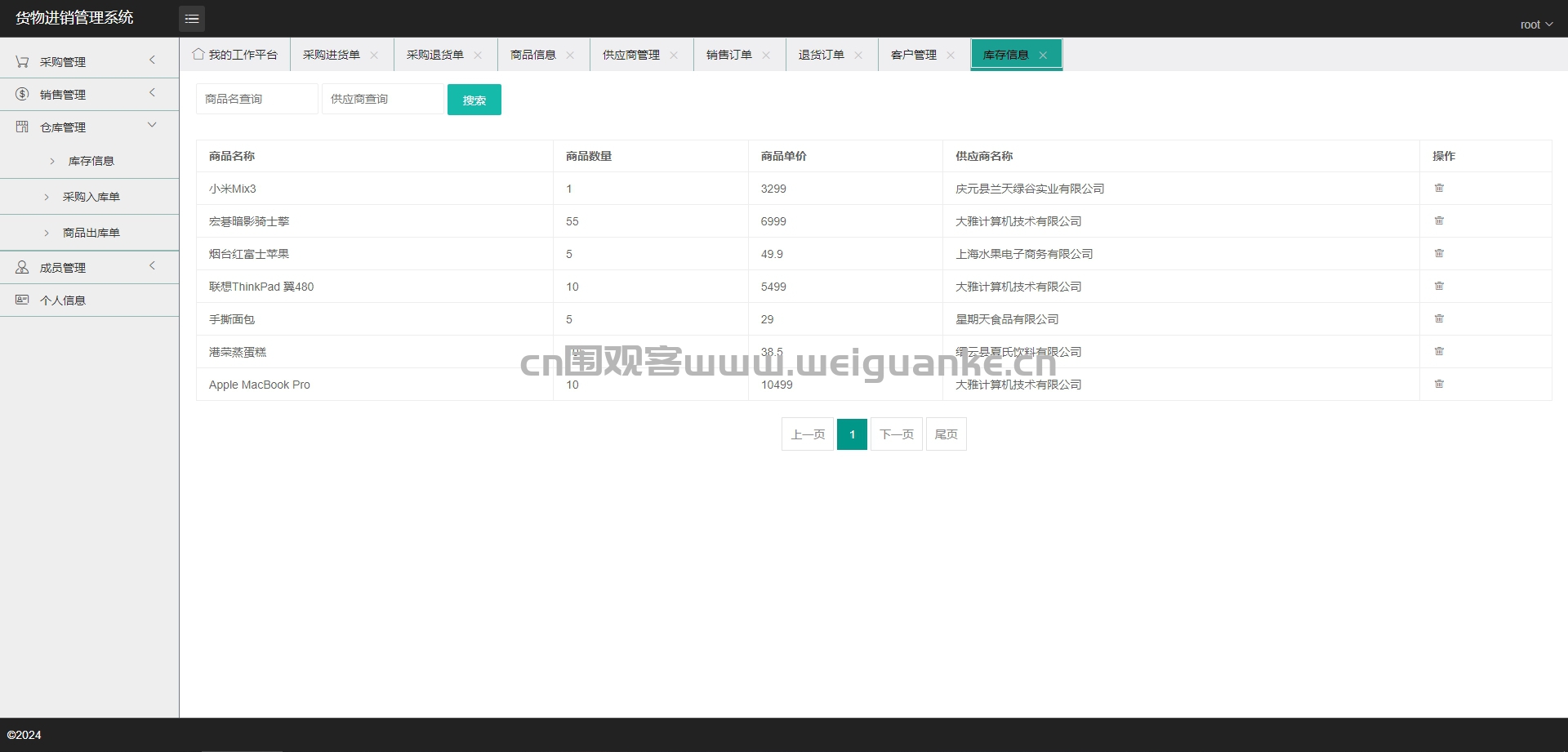Screen dimensions: 1568x752
Task: Expand the 销售管理 menu chevron
Action: [x=152, y=92]
